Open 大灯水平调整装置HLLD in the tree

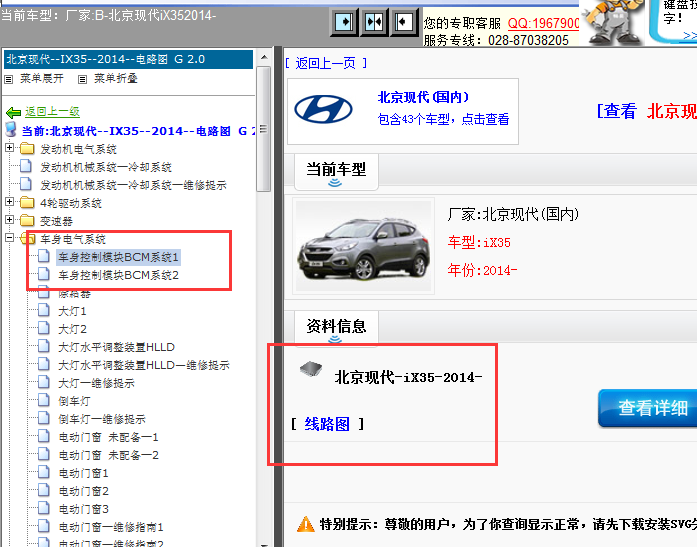tap(116, 347)
